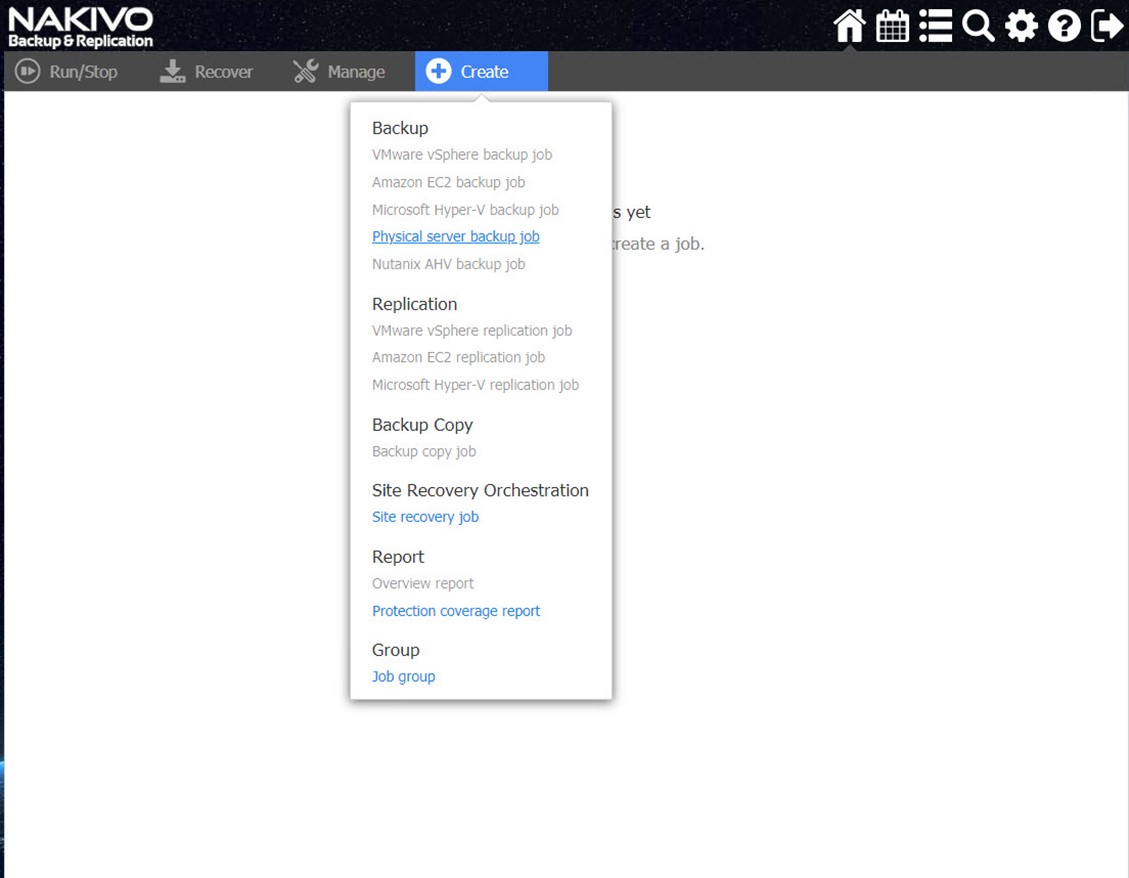The image size is (1129, 878).
Task: Open the Calendar icon in header
Action: 892,26
